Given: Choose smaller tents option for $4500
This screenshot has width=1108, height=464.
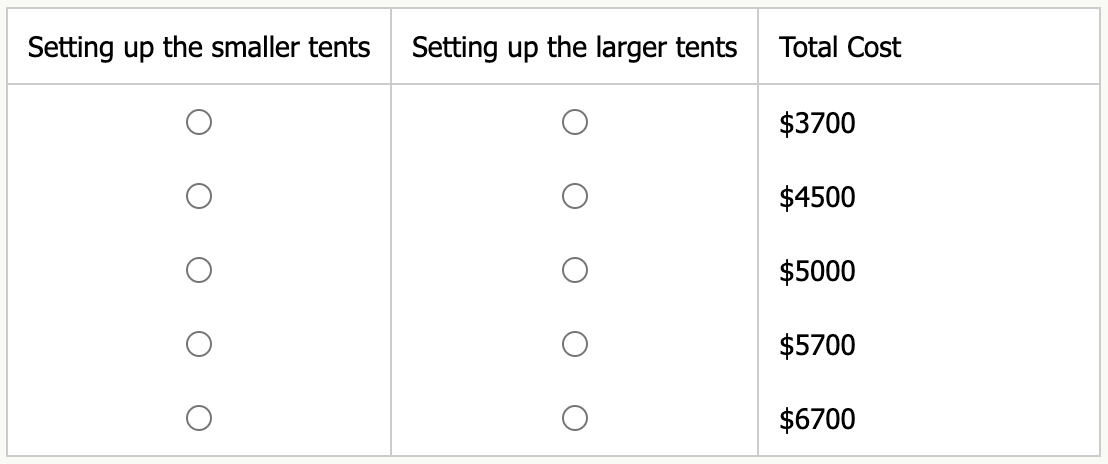Looking at the screenshot, I should point(198,196).
